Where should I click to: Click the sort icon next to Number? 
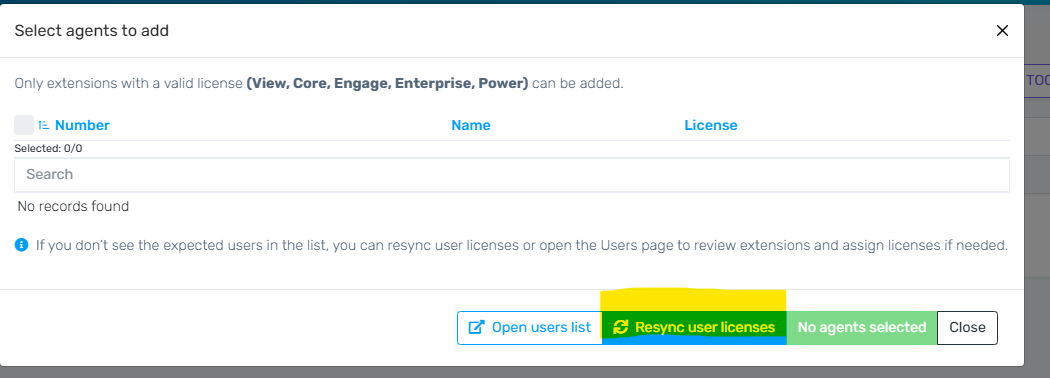click(44, 125)
